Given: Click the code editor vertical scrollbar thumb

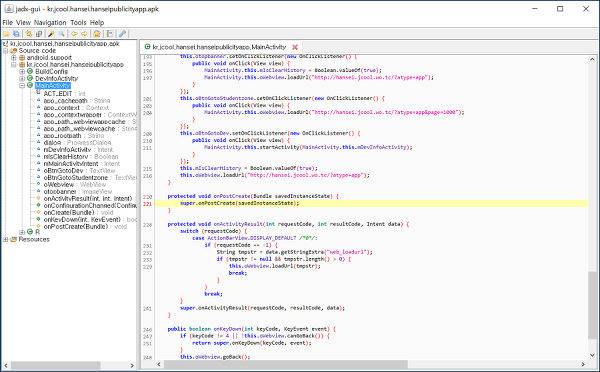Looking at the screenshot, I should 592,305.
